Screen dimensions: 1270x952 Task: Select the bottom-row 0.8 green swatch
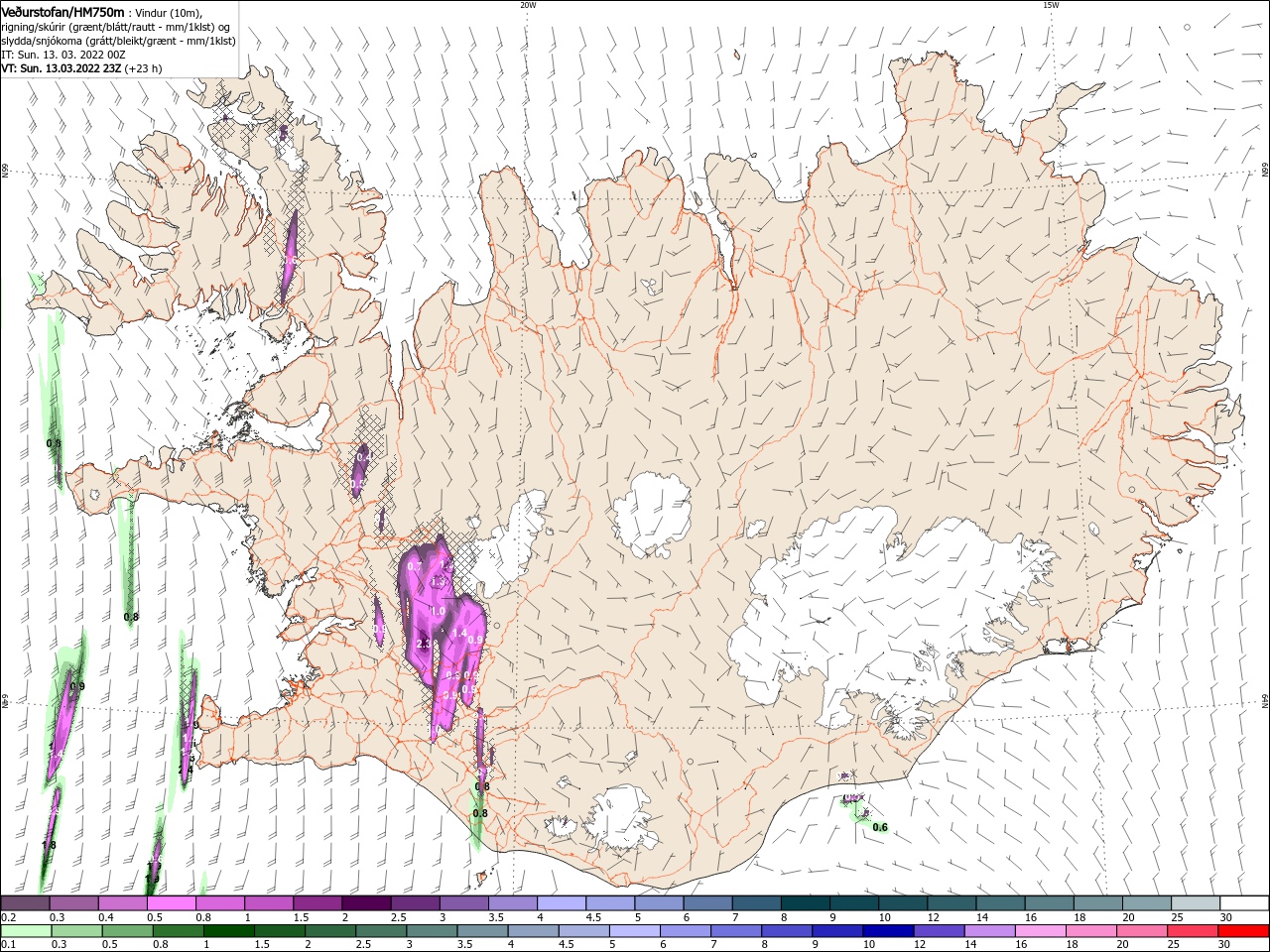tap(178, 931)
